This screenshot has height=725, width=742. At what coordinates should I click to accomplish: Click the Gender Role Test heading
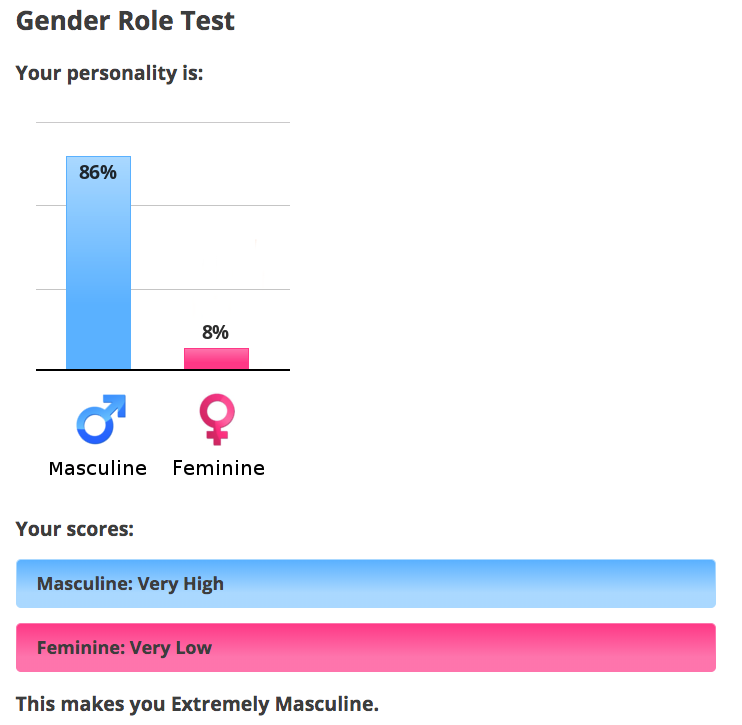pos(125,21)
